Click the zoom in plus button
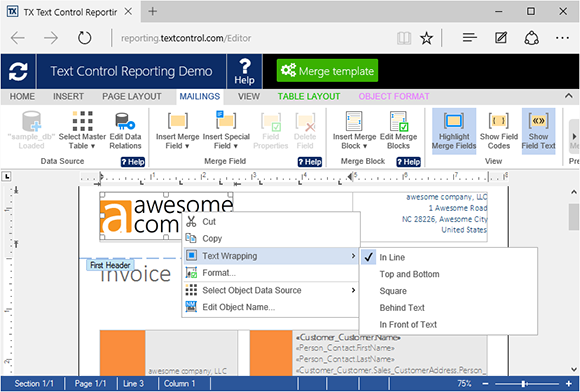 click(569, 384)
